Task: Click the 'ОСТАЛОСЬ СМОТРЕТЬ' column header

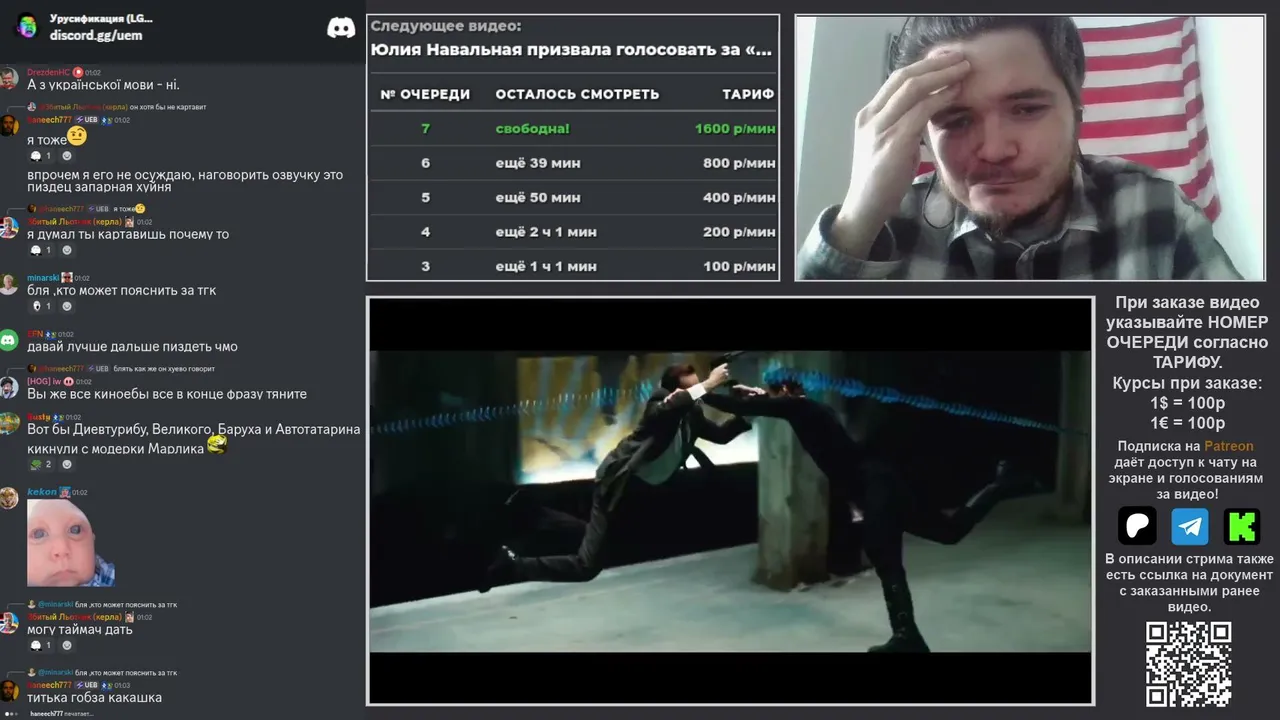Action: (x=577, y=94)
